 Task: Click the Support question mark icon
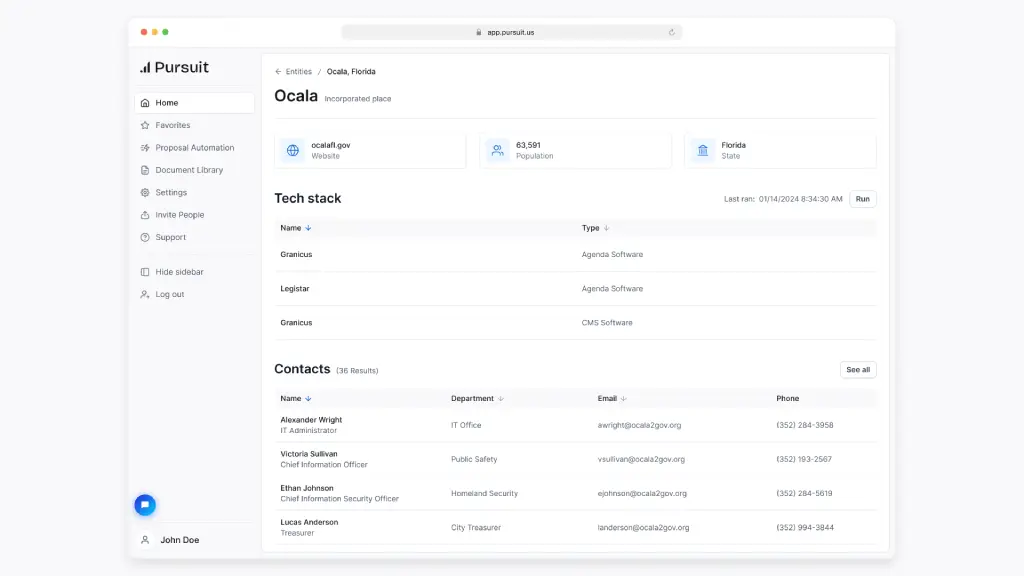pyautogui.click(x=145, y=238)
